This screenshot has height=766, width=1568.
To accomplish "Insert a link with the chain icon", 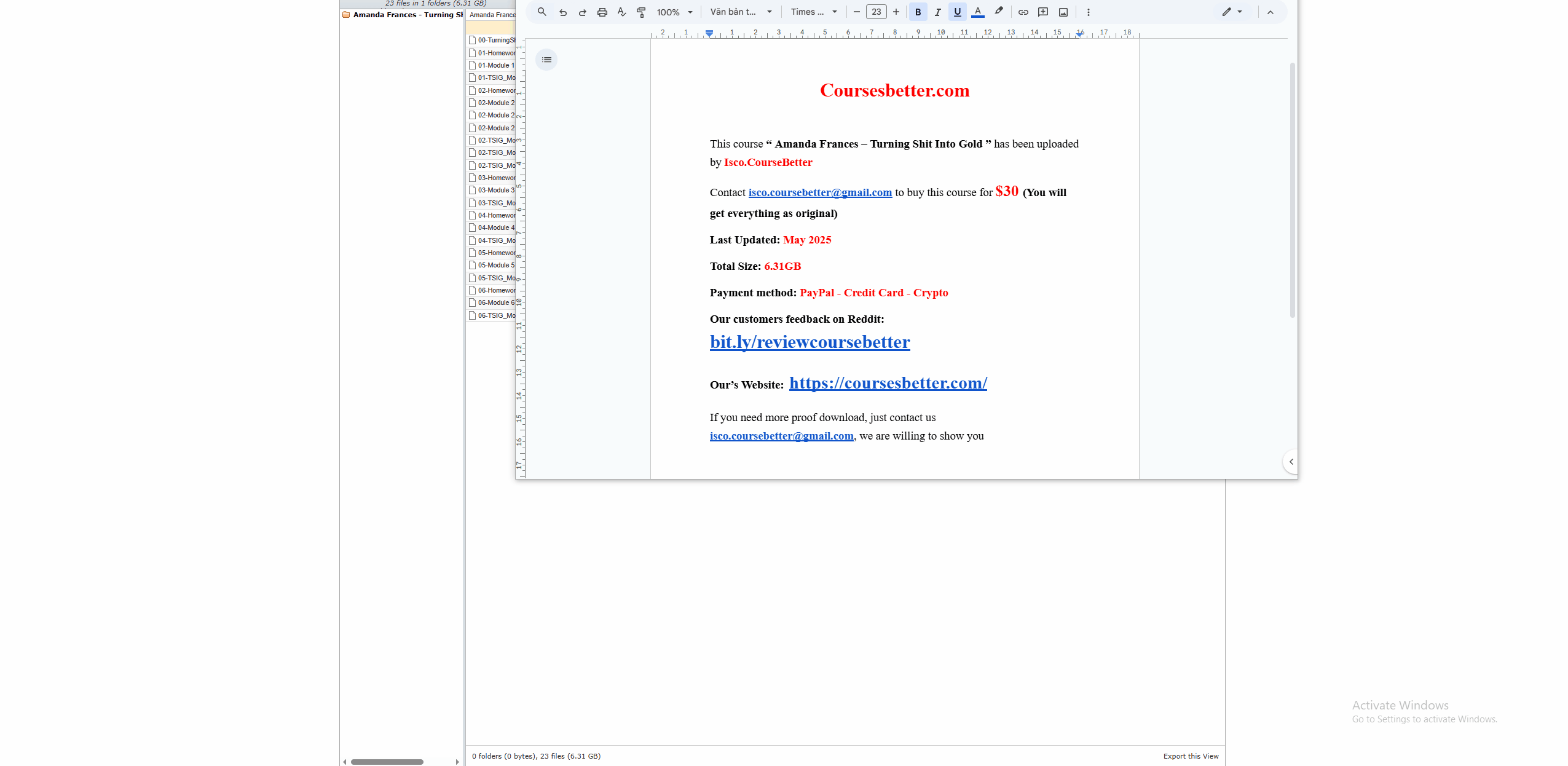I will pos(1023,12).
